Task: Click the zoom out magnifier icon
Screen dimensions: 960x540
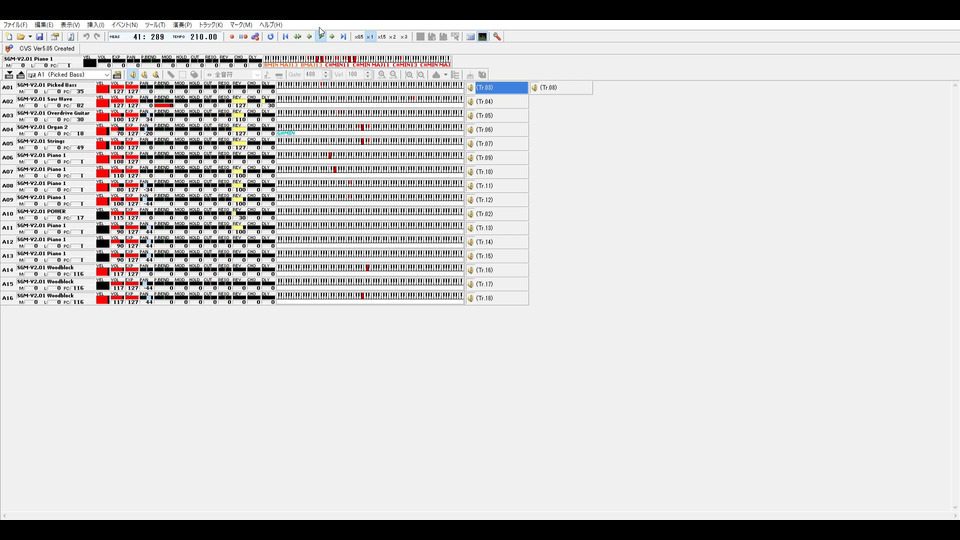Action: [393, 75]
